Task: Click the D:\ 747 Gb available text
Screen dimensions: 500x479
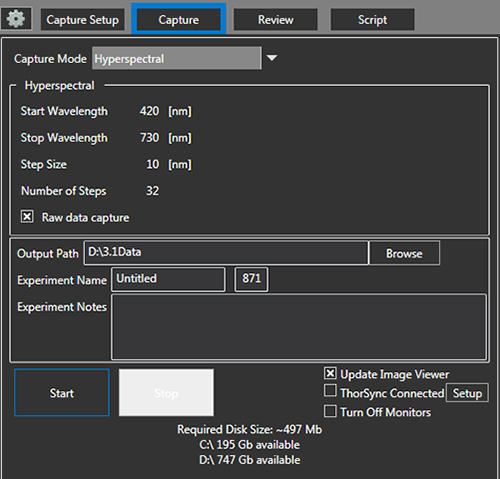Action: (250, 460)
